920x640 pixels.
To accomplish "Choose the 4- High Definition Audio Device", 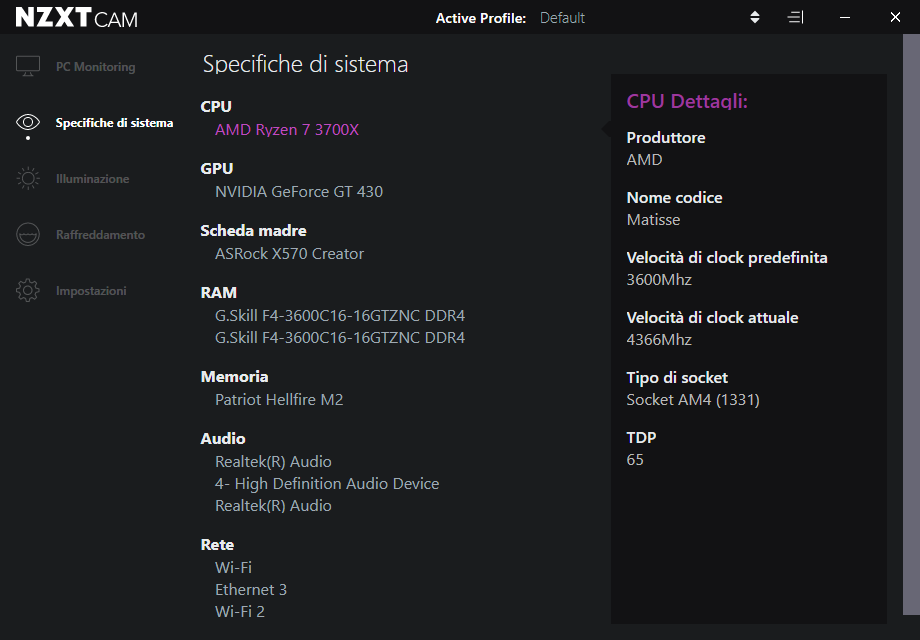I will pos(327,484).
